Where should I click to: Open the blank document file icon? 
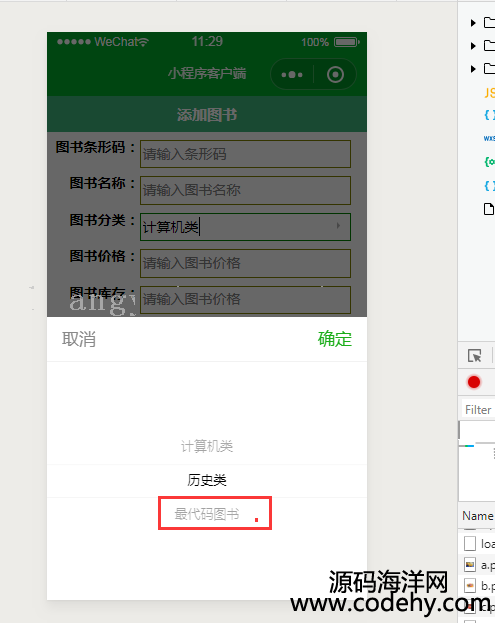[x=489, y=209]
